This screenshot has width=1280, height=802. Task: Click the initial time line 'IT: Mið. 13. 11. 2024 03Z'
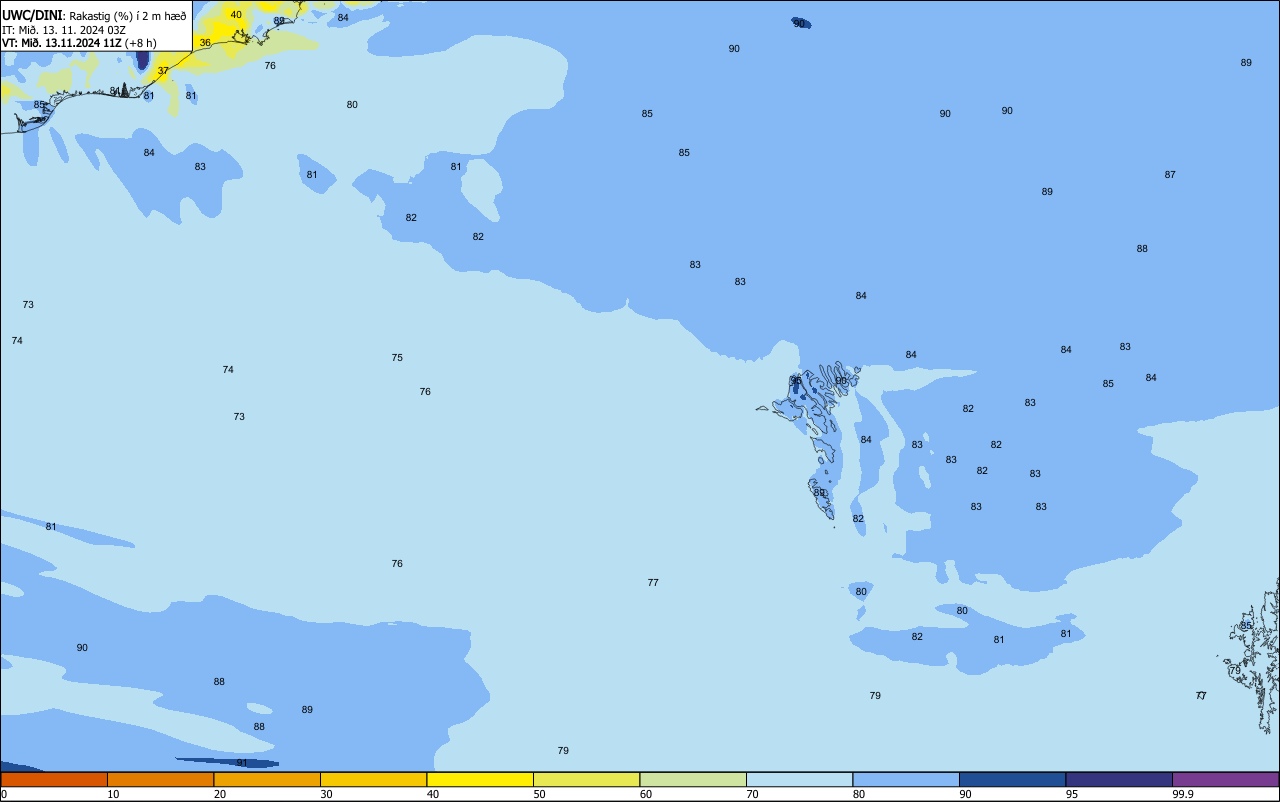(x=64, y=29)
